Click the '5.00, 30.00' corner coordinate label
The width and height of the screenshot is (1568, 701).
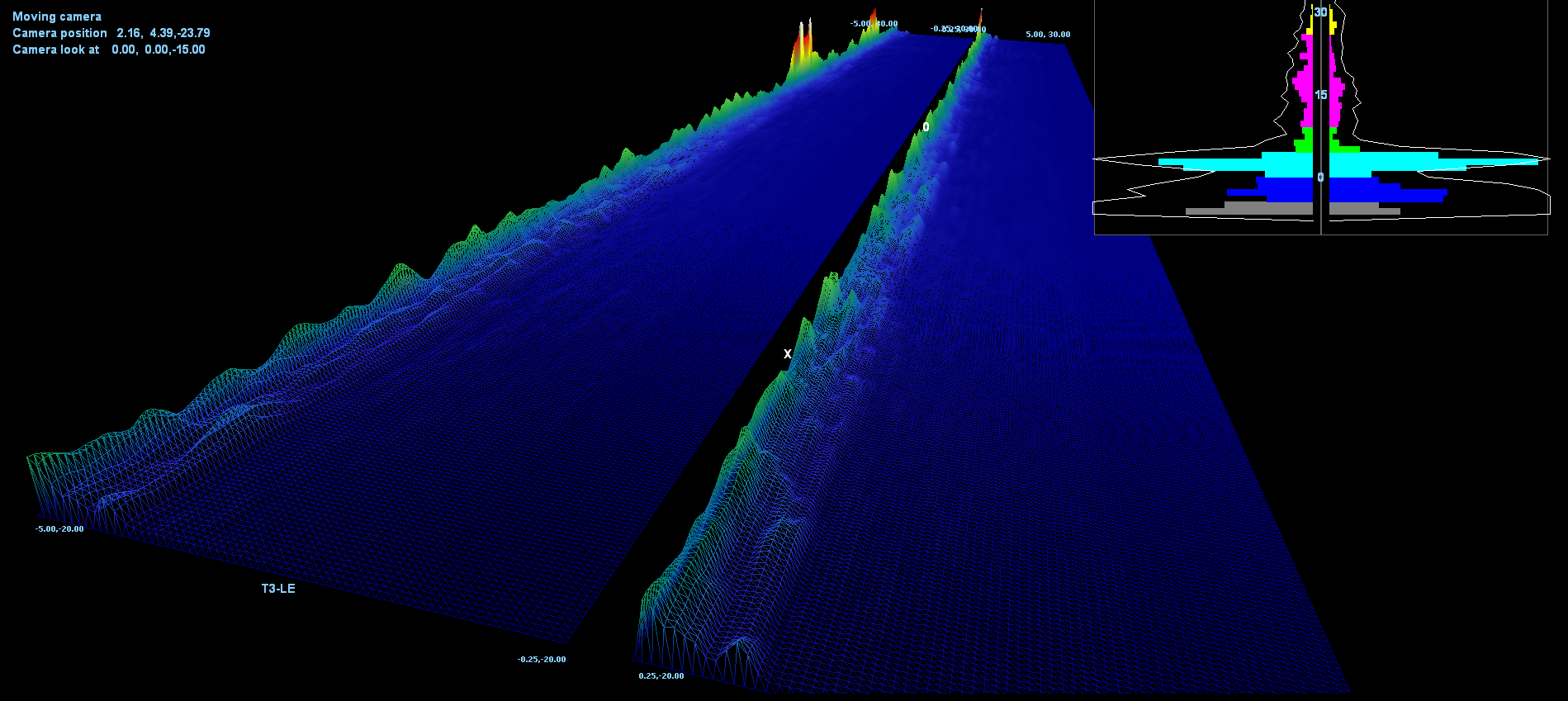click(1048, 34)
